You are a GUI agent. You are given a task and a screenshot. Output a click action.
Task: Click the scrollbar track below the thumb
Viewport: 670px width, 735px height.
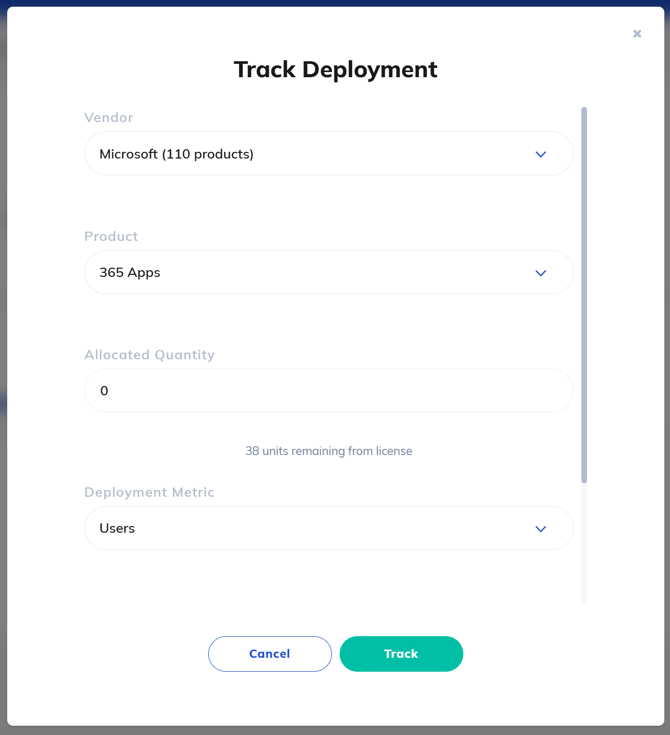[584, 545]
